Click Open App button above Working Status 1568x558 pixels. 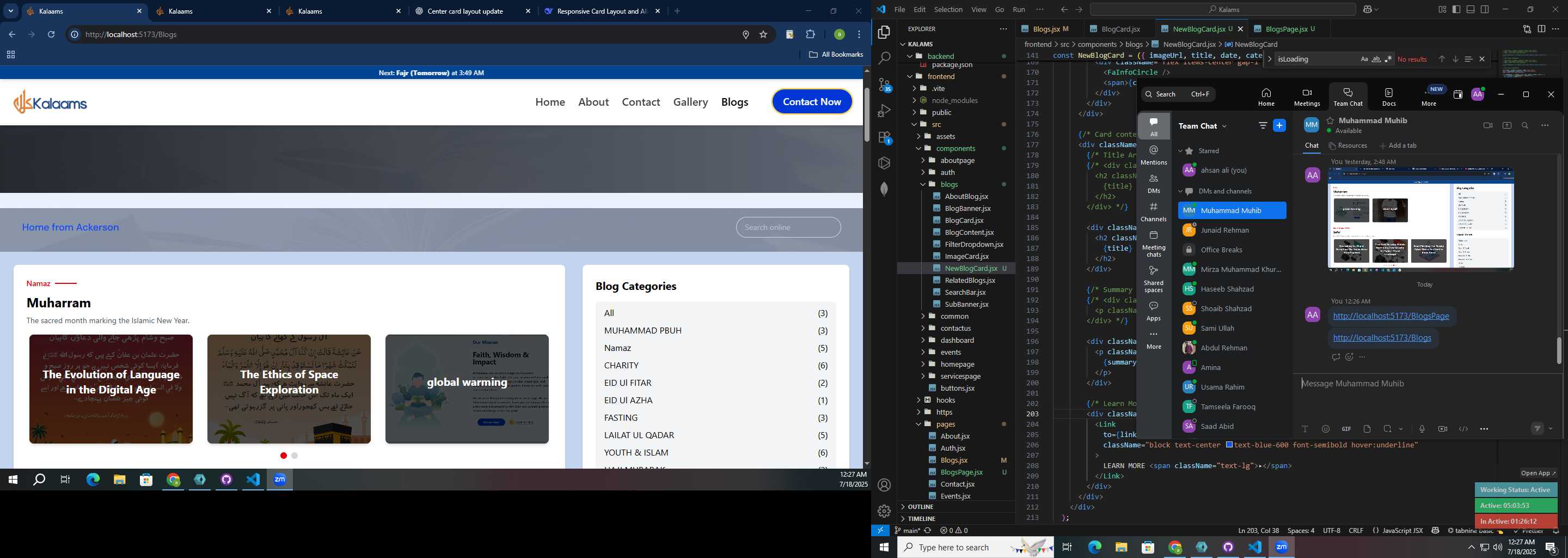pyautogui.click(x=1538, y=474)
